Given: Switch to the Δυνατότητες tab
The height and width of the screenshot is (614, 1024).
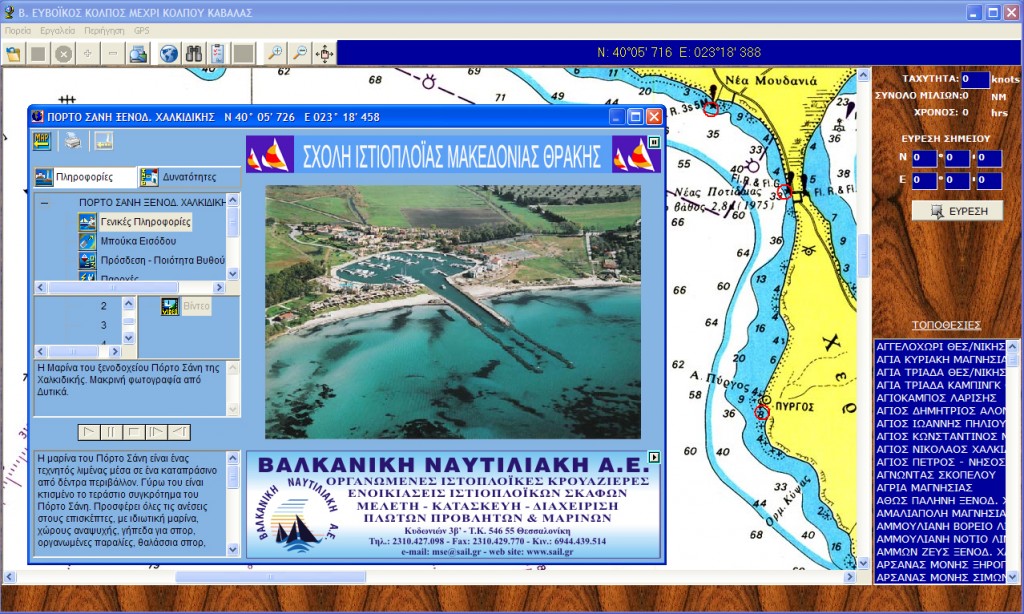Looking at the screenshot, I should (x=189, y=177).
